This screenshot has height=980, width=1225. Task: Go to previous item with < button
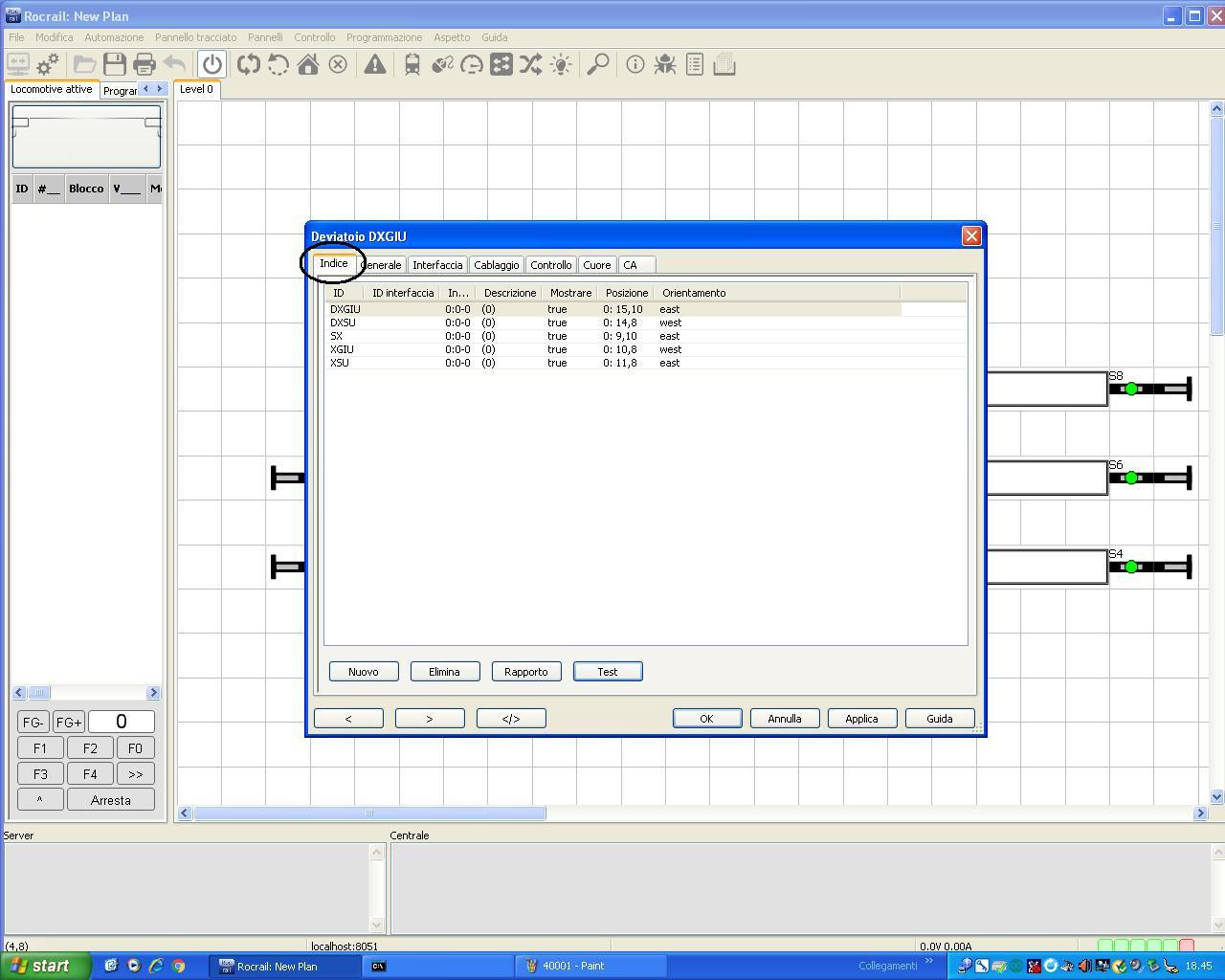click(x=348, y=719)
